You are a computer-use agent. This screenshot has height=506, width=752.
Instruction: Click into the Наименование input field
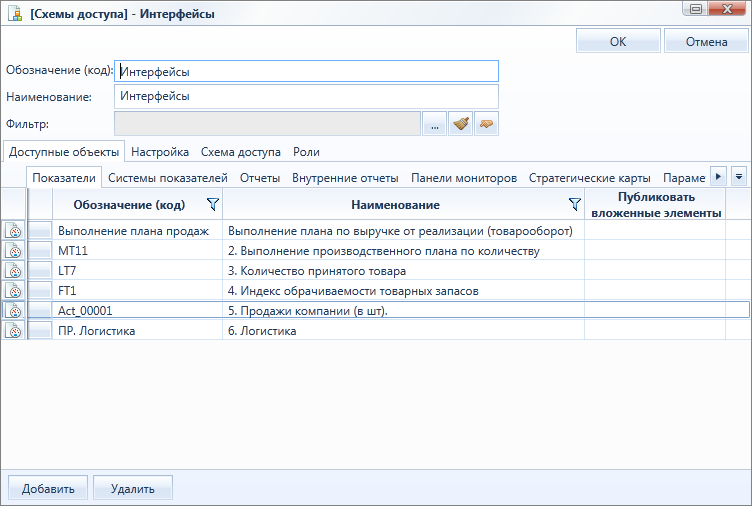(306, 96)
